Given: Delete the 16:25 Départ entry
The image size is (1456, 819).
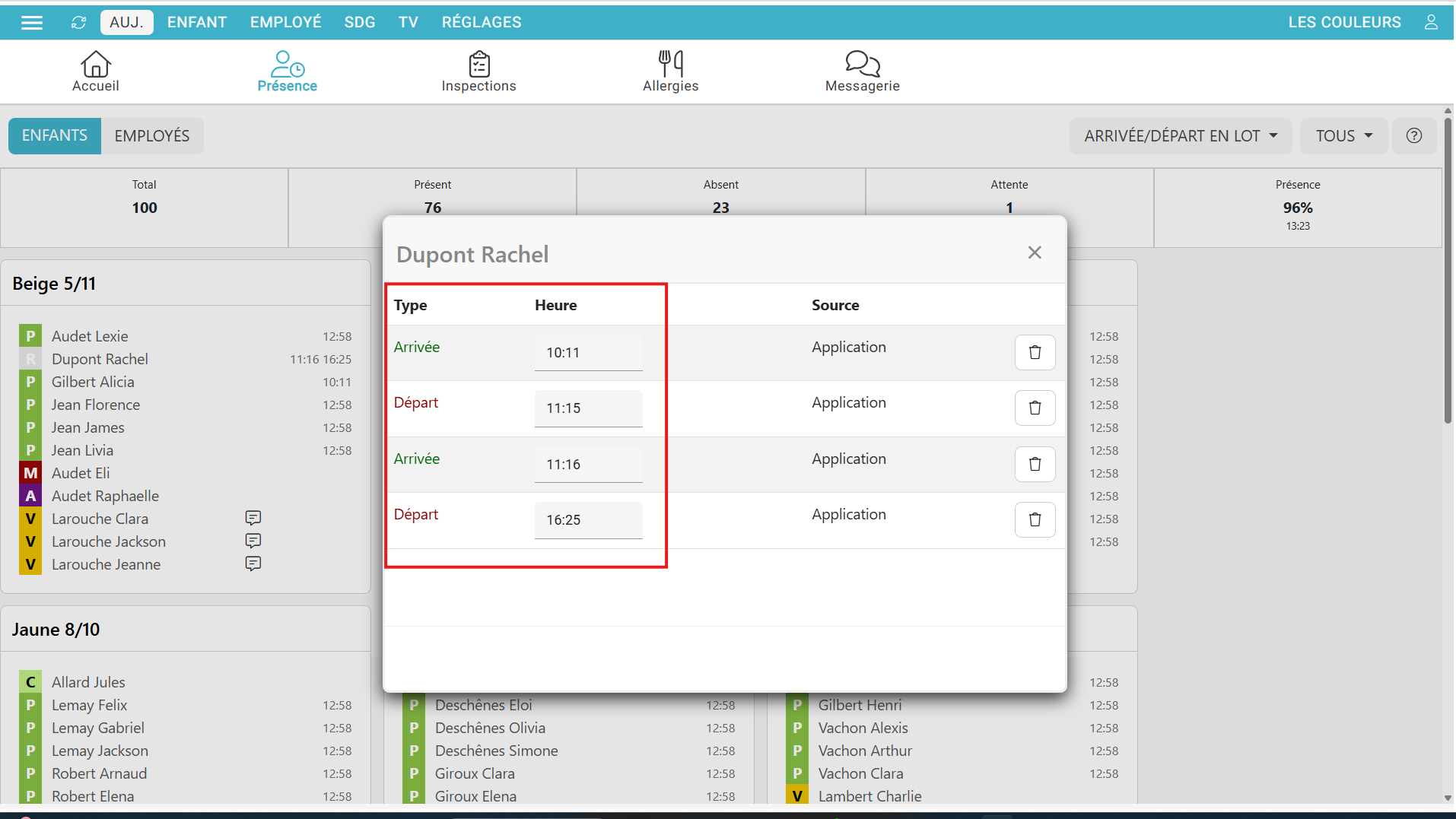Looking at the screenshot, I should pos(1035,519).
